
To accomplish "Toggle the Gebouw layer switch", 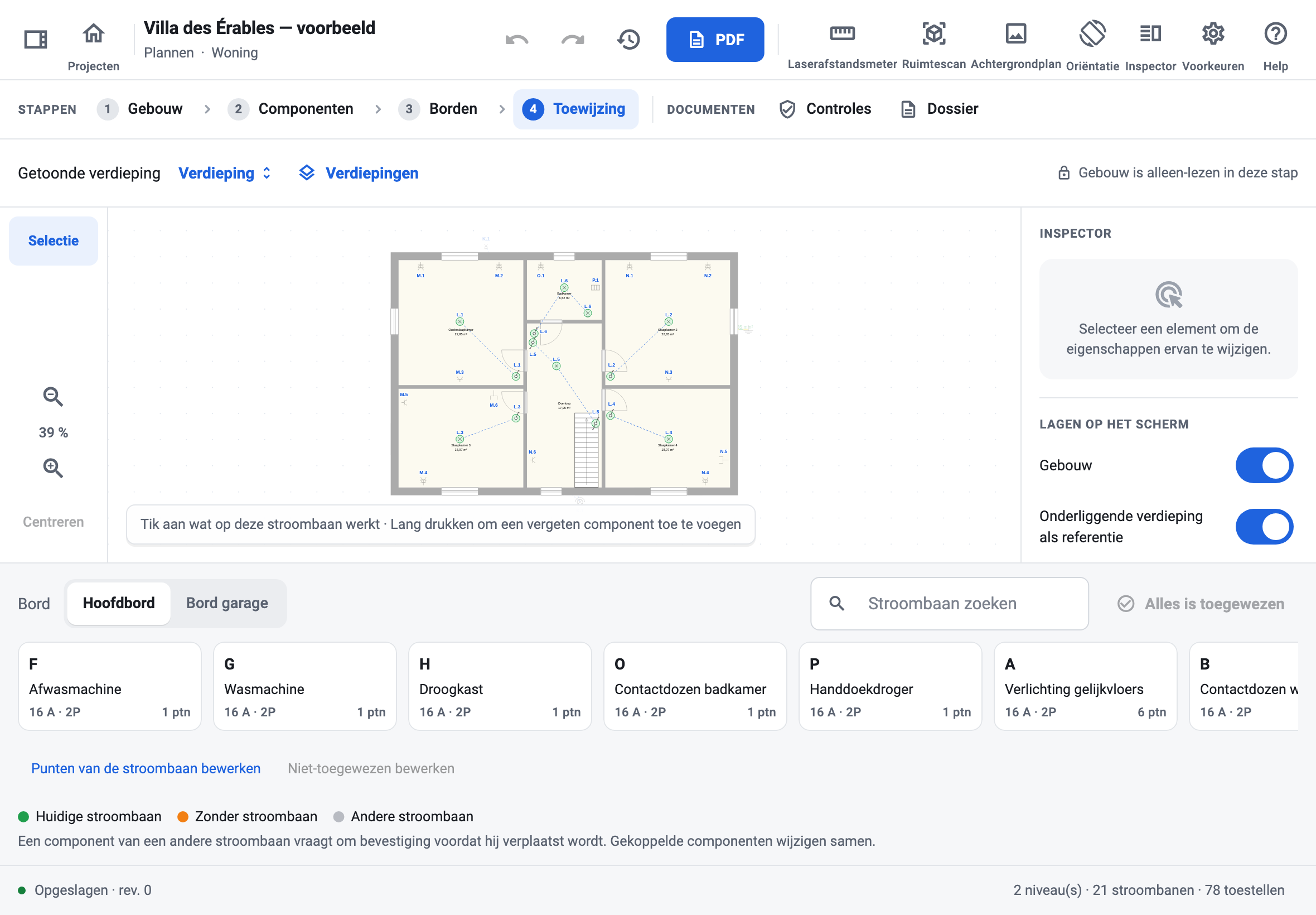I will pyautogui.click(x=1264, y=465).
